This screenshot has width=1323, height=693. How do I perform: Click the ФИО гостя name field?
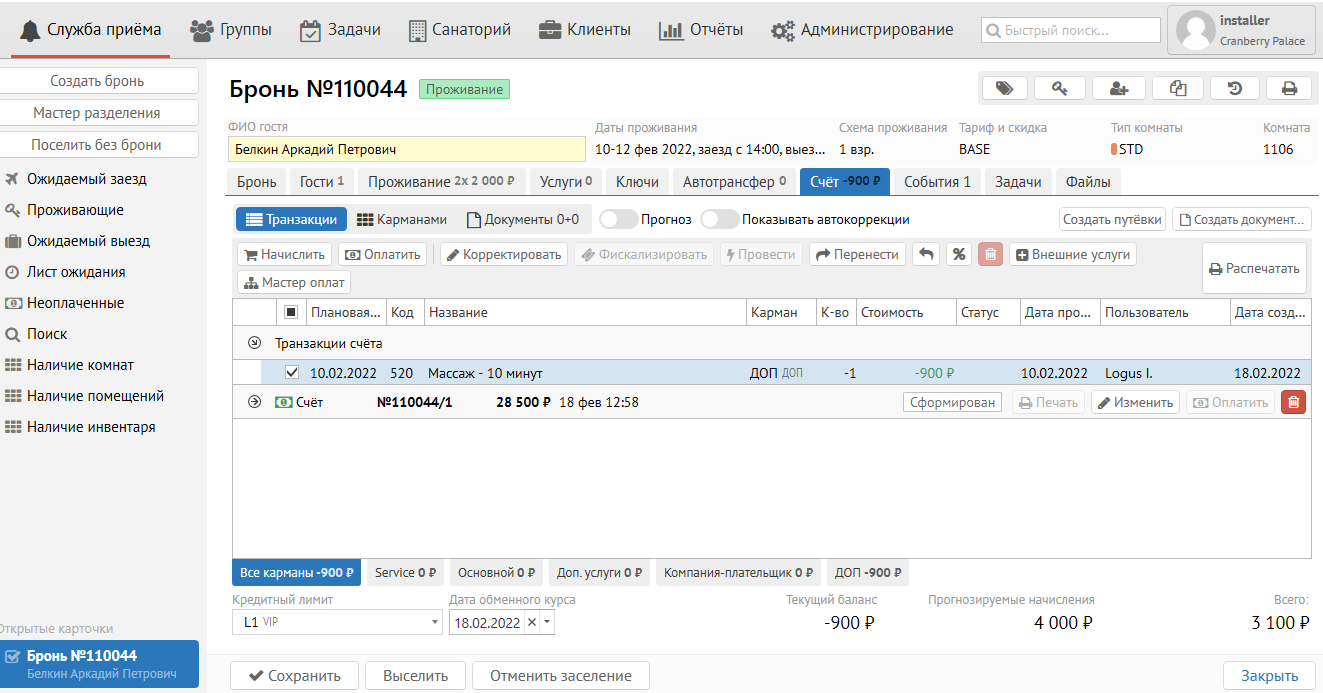pos(406,149)
